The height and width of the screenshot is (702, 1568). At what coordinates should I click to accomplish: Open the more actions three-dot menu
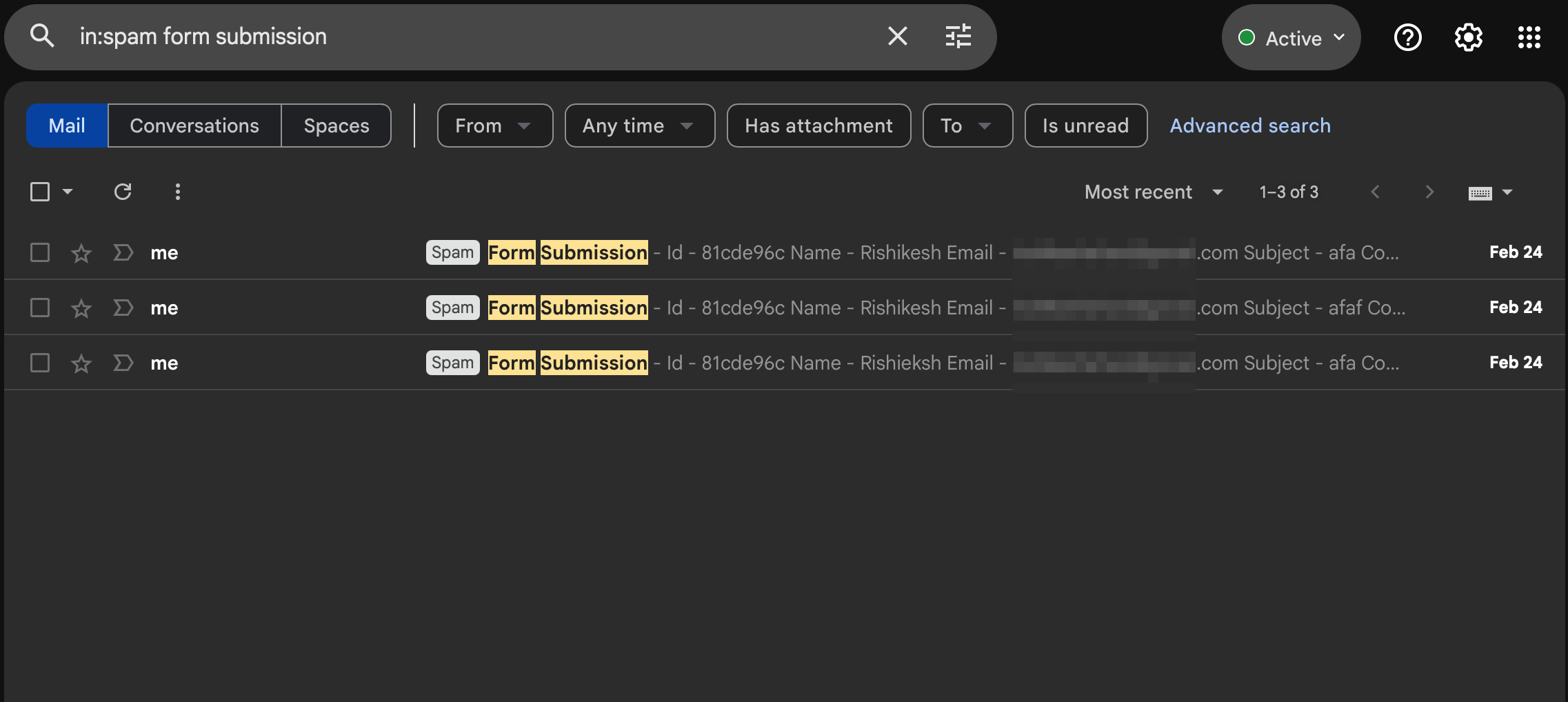[178, 192]
